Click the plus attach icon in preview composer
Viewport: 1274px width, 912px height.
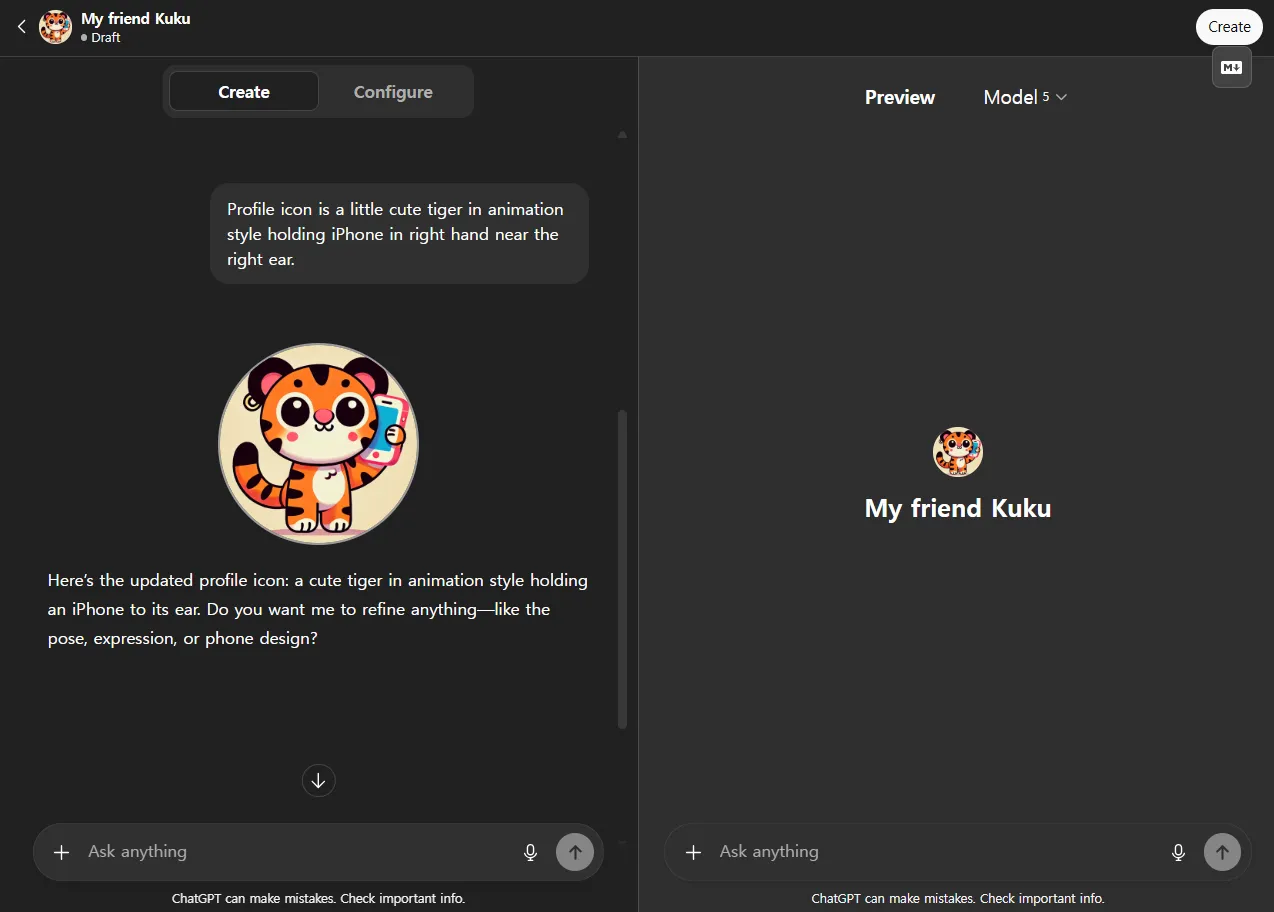[x=693, y=852]
